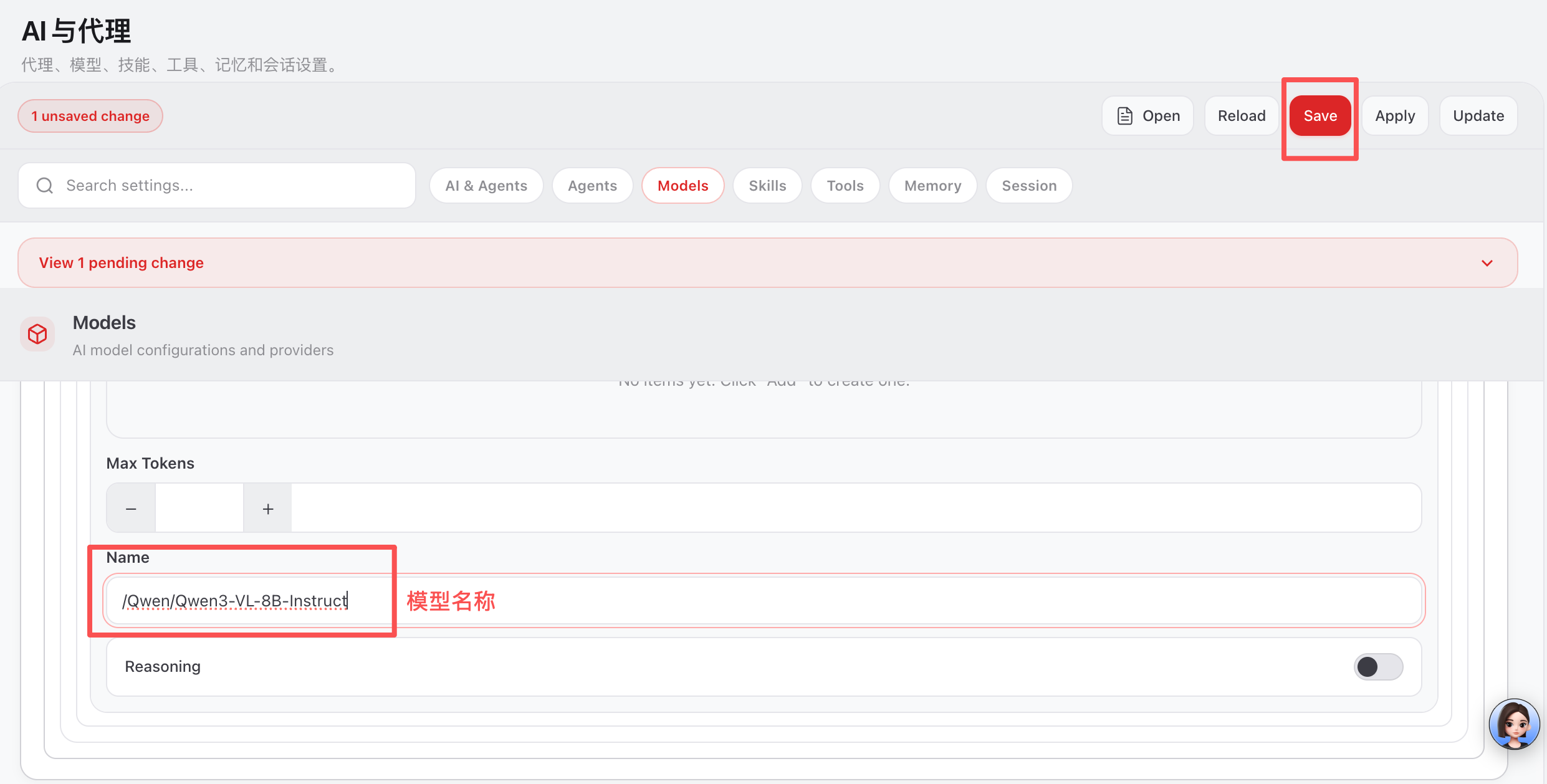Image resolution: width=1547 pixels, height=784 pixels.
Task: Expand the pending change chevron
Action: click(x=1487, y=263)
